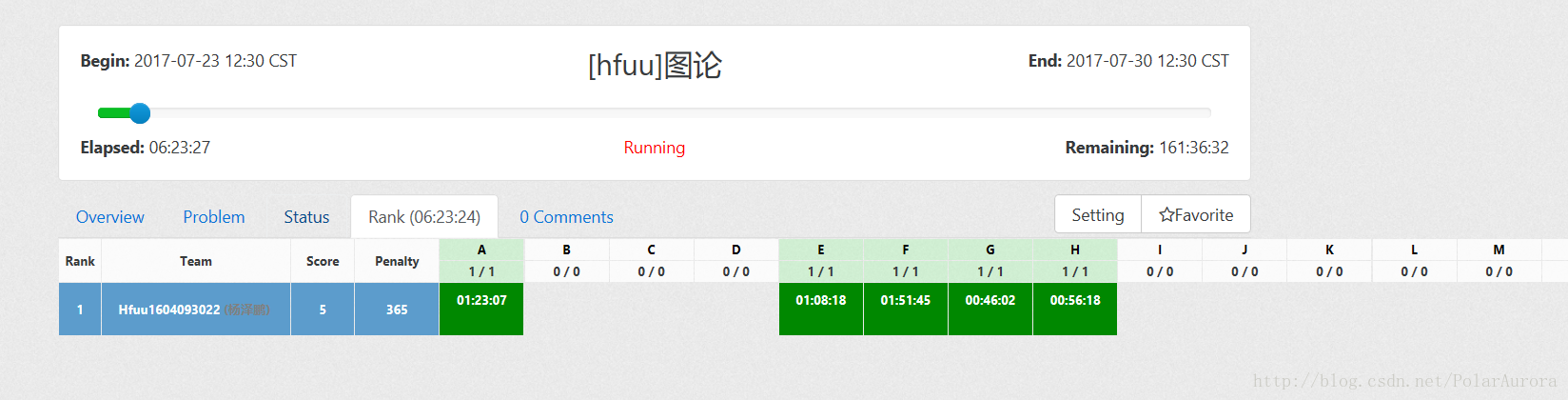This screenshot has height=400, width=1568.
Task: Click solved cell 00:46:02 for problem G
Action: [x=990, y=309]
